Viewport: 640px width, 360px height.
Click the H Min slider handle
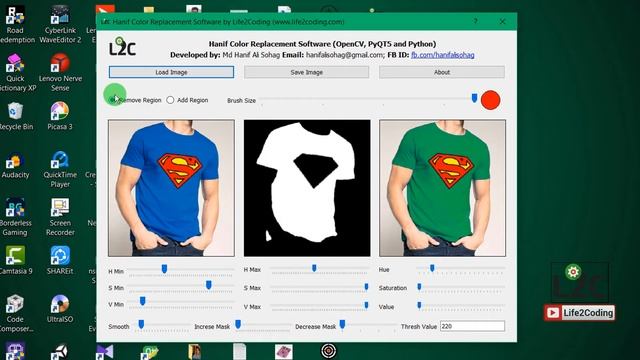164,269
